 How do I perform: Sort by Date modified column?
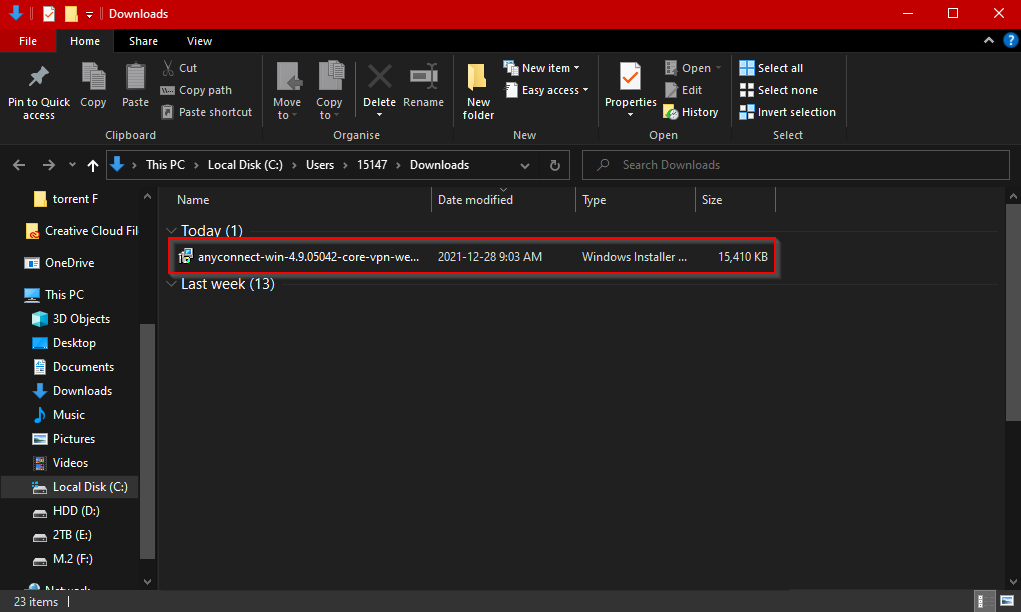pos(475,200)
